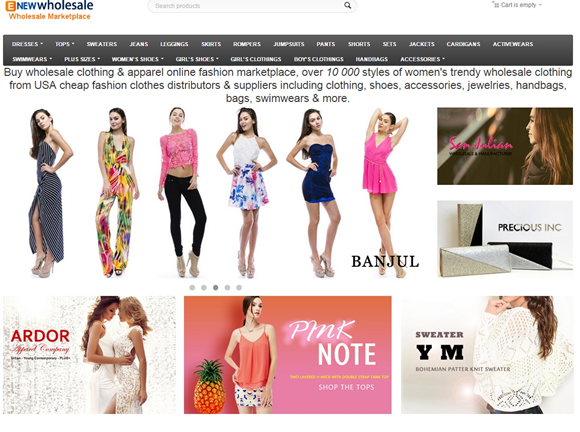Click the shopping cart icon

pyautogui.click(x=496, y=5)
